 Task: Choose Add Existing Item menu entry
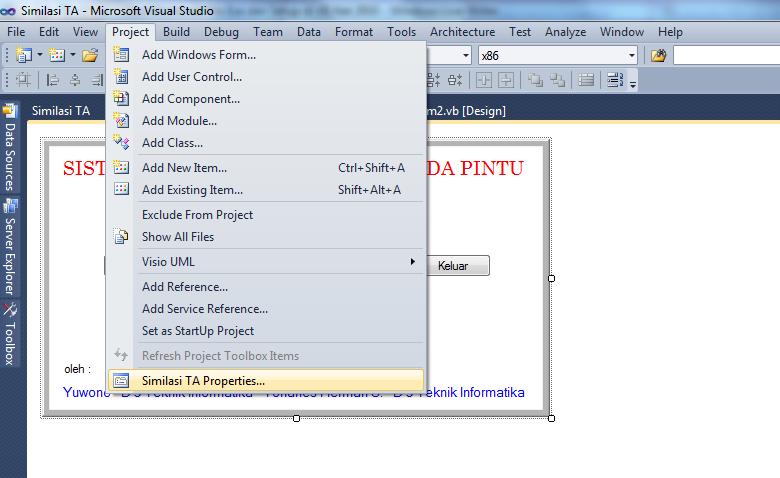[x=266, y=190]
